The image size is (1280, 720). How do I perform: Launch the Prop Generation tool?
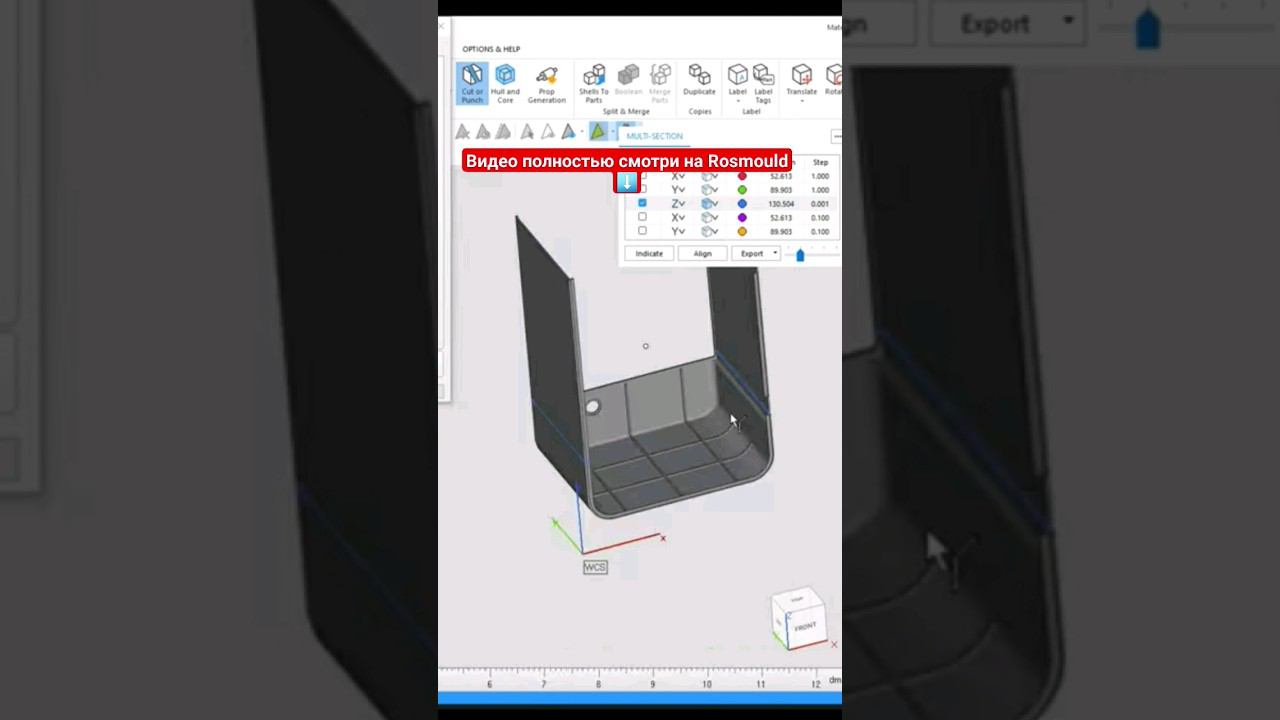546,84
